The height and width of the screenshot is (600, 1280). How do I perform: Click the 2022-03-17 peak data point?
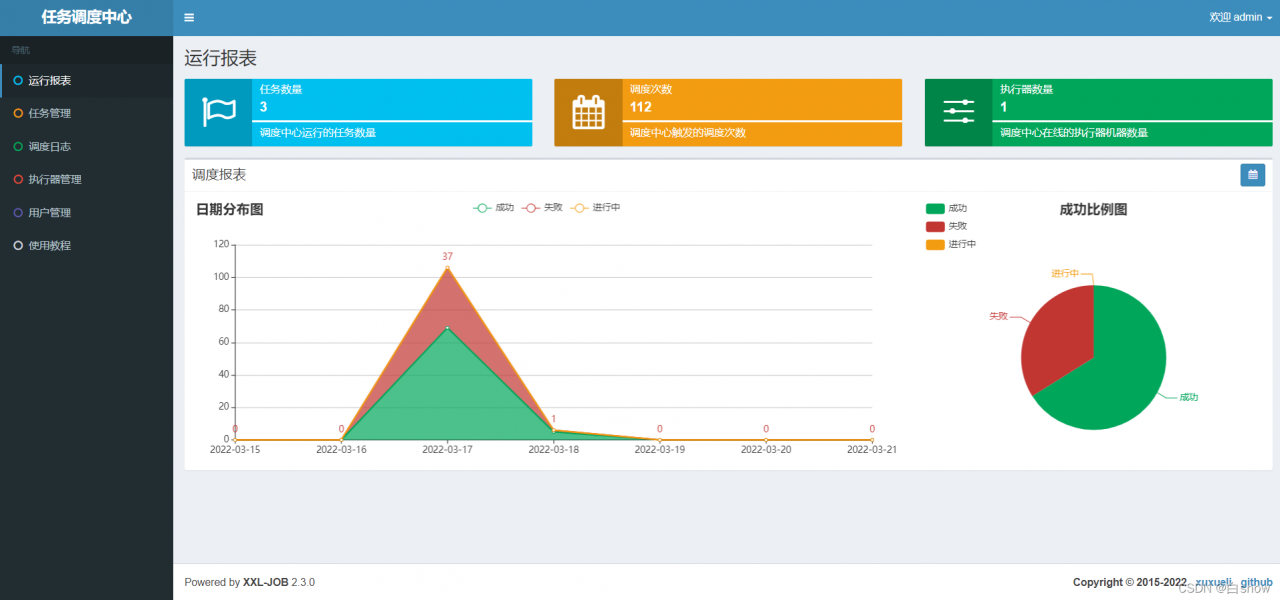447,267
